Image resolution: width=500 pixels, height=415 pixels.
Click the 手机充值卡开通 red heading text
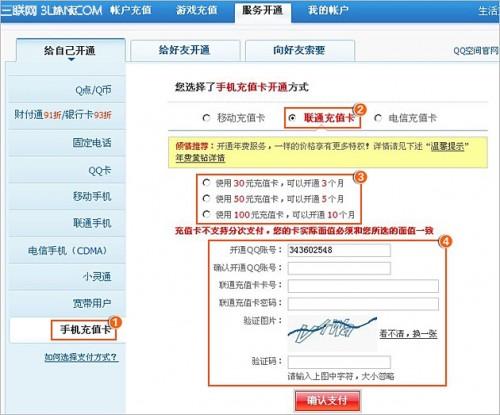coord(252,87)
